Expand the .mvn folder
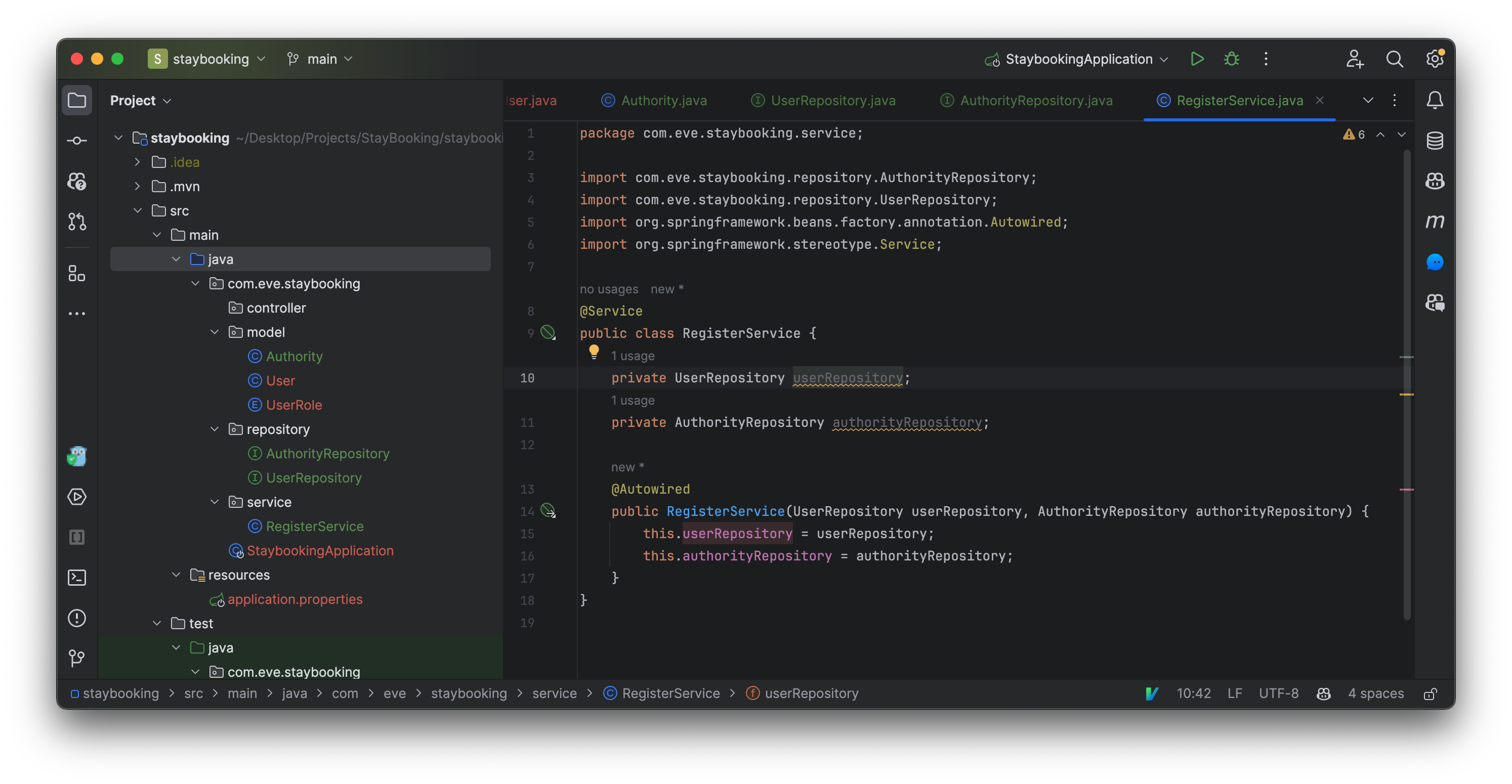The image size is (1512, 784). click(137, 186)
